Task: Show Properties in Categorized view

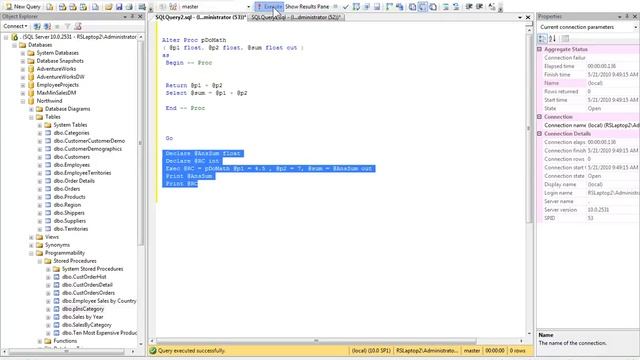Action: [x=542, y=39]
